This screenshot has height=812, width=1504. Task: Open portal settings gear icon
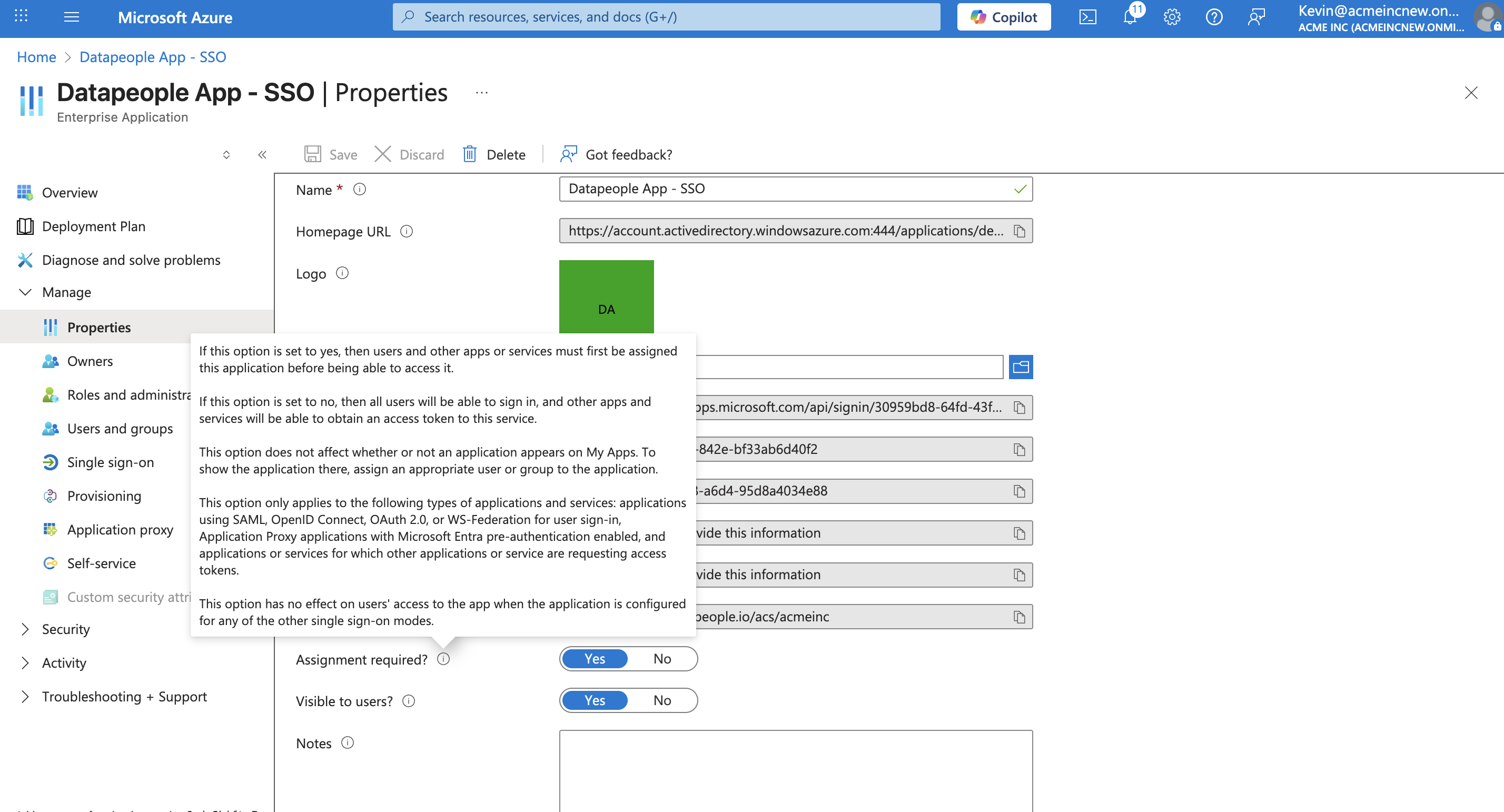[1172, 17]
